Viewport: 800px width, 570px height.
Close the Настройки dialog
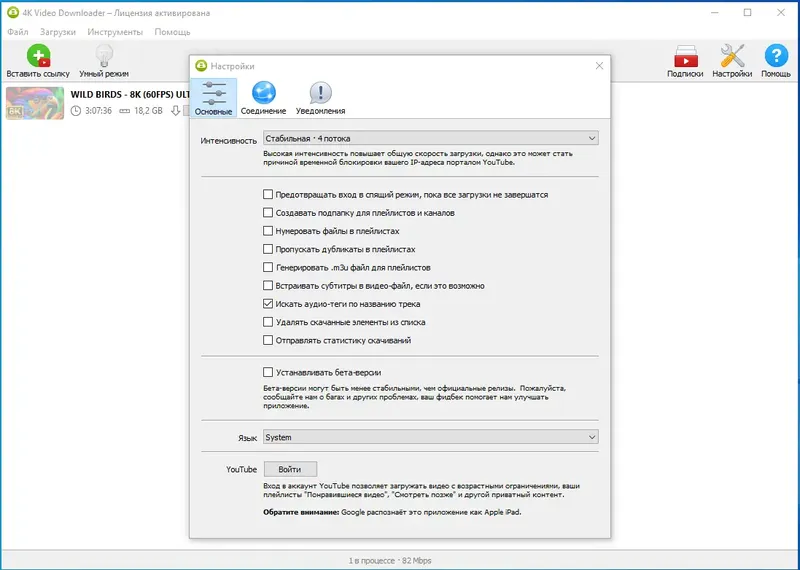[599, 66]
